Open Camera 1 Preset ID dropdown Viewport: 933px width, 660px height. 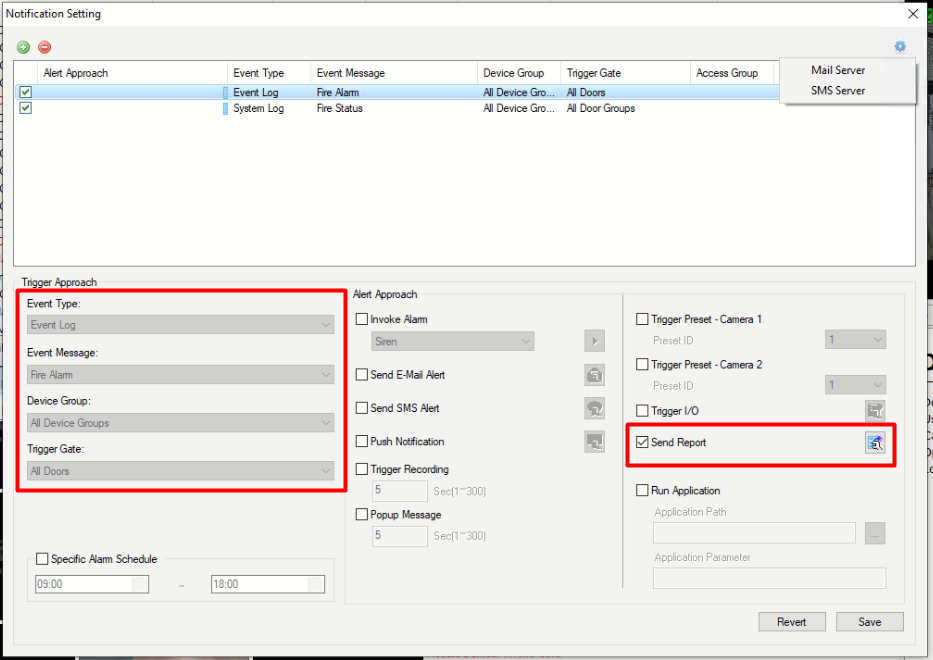click(855, 340)
